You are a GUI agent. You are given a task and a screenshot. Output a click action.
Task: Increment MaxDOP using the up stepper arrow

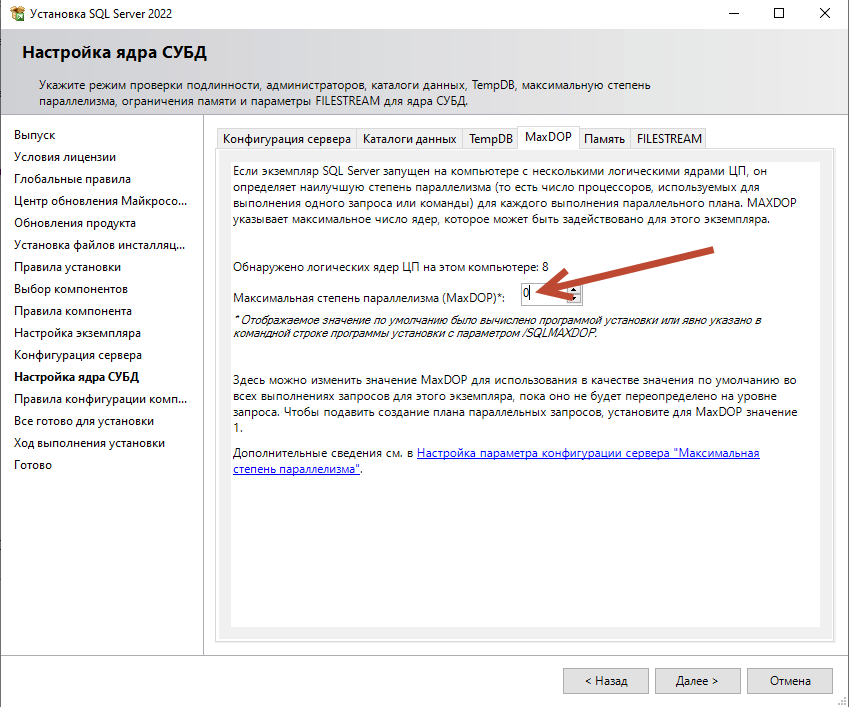click(575, 289)
